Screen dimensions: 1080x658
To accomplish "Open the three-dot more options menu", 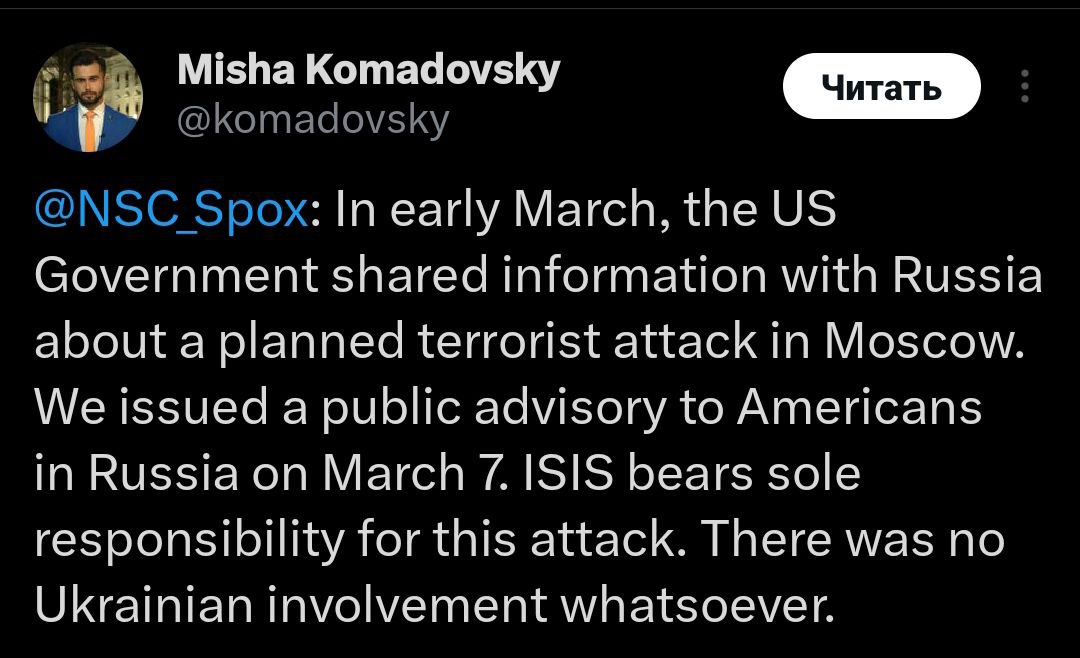I will (1024, 87).
